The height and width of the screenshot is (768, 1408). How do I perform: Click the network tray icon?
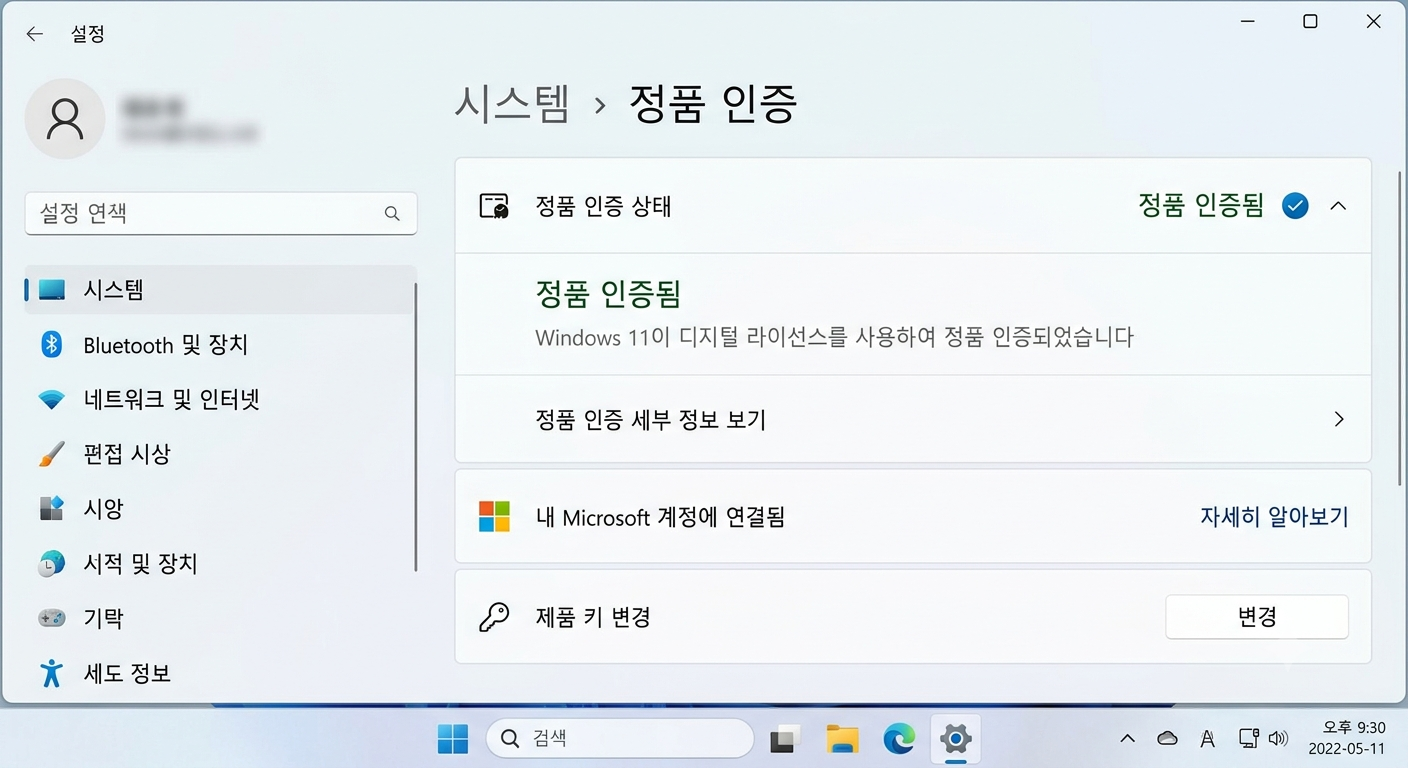(x=1248, y=739)
